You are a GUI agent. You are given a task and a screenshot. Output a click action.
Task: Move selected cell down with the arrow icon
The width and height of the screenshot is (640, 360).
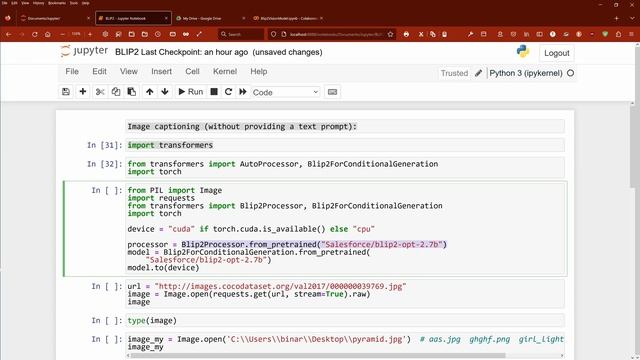click(165, 92)
